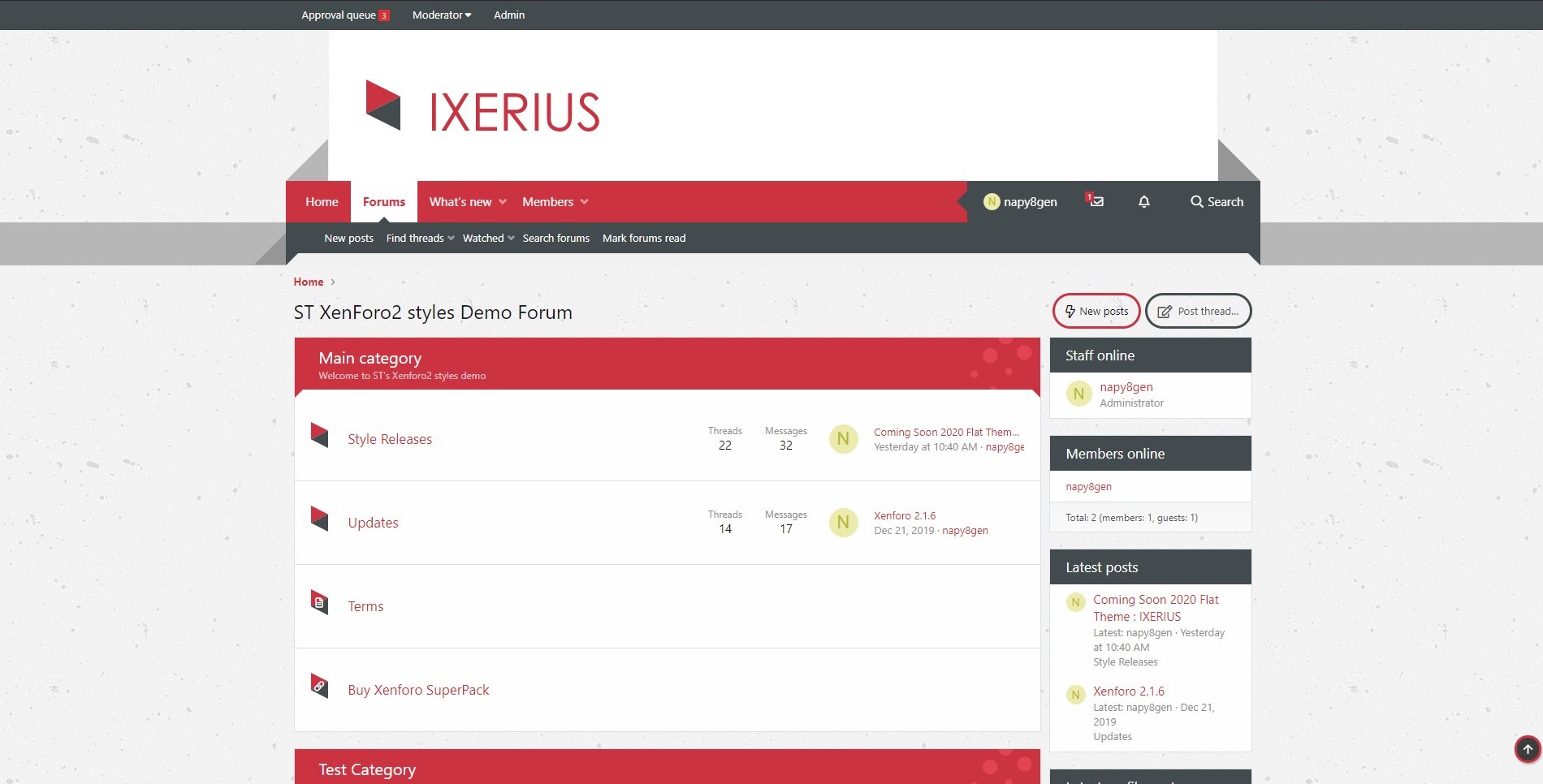Click the Terms page node icon
The image size is (1543, 784).
(x=319, y=602)
